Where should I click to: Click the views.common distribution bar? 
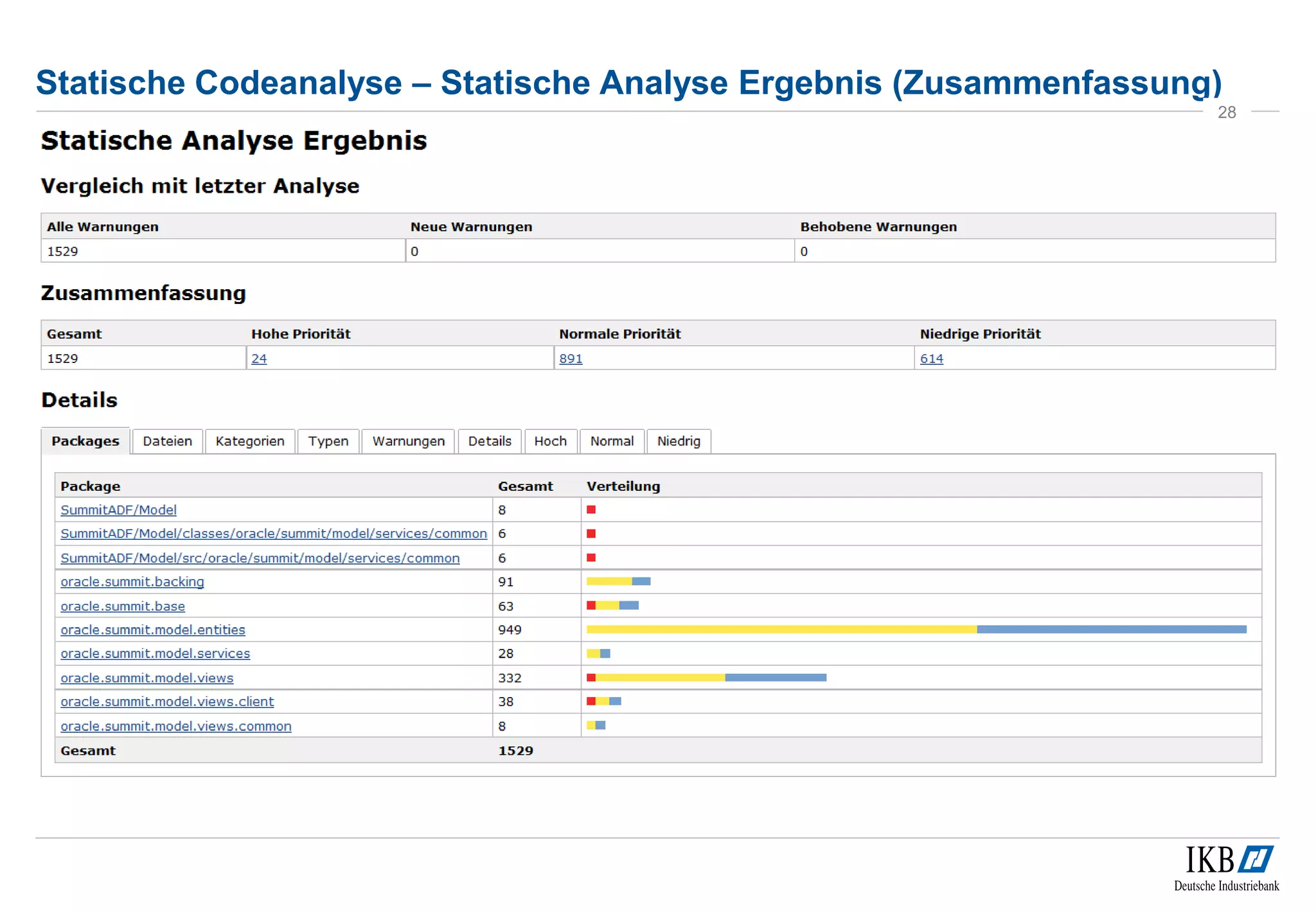point(596,725)
